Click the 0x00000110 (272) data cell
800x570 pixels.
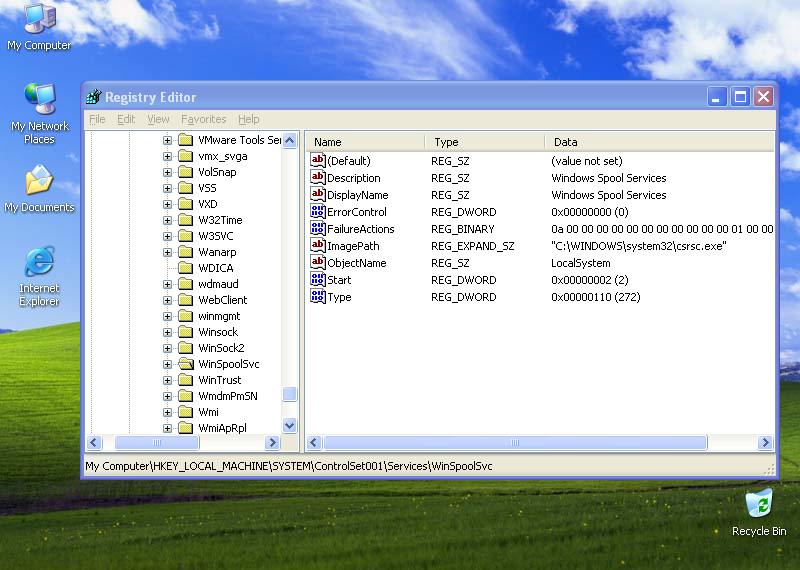tap(595, 297)
